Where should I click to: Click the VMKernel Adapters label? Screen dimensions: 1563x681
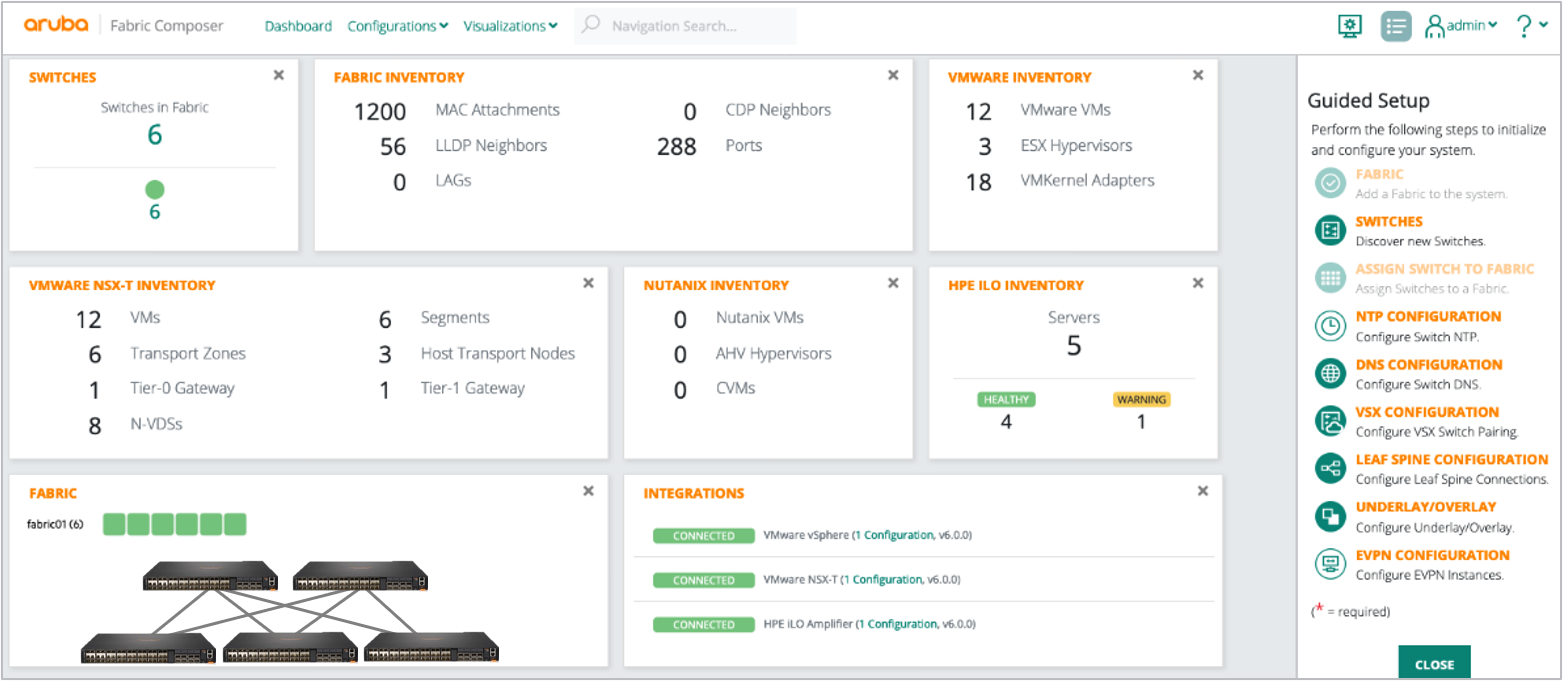[1087, 180]
